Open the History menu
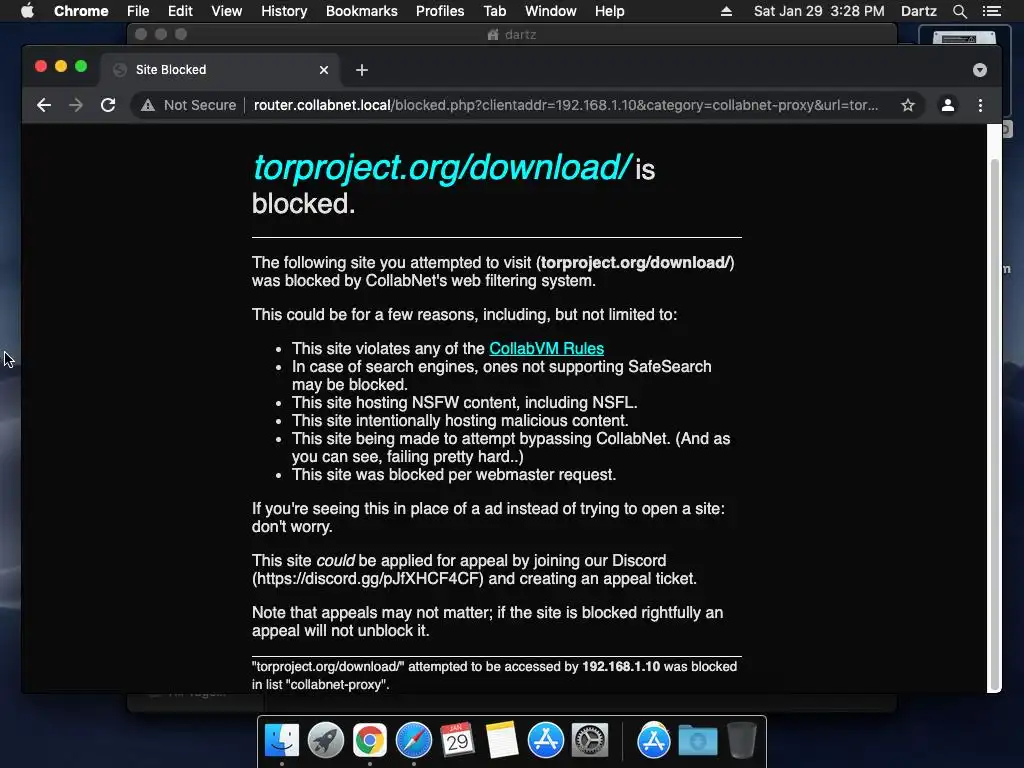 (284, 11)
